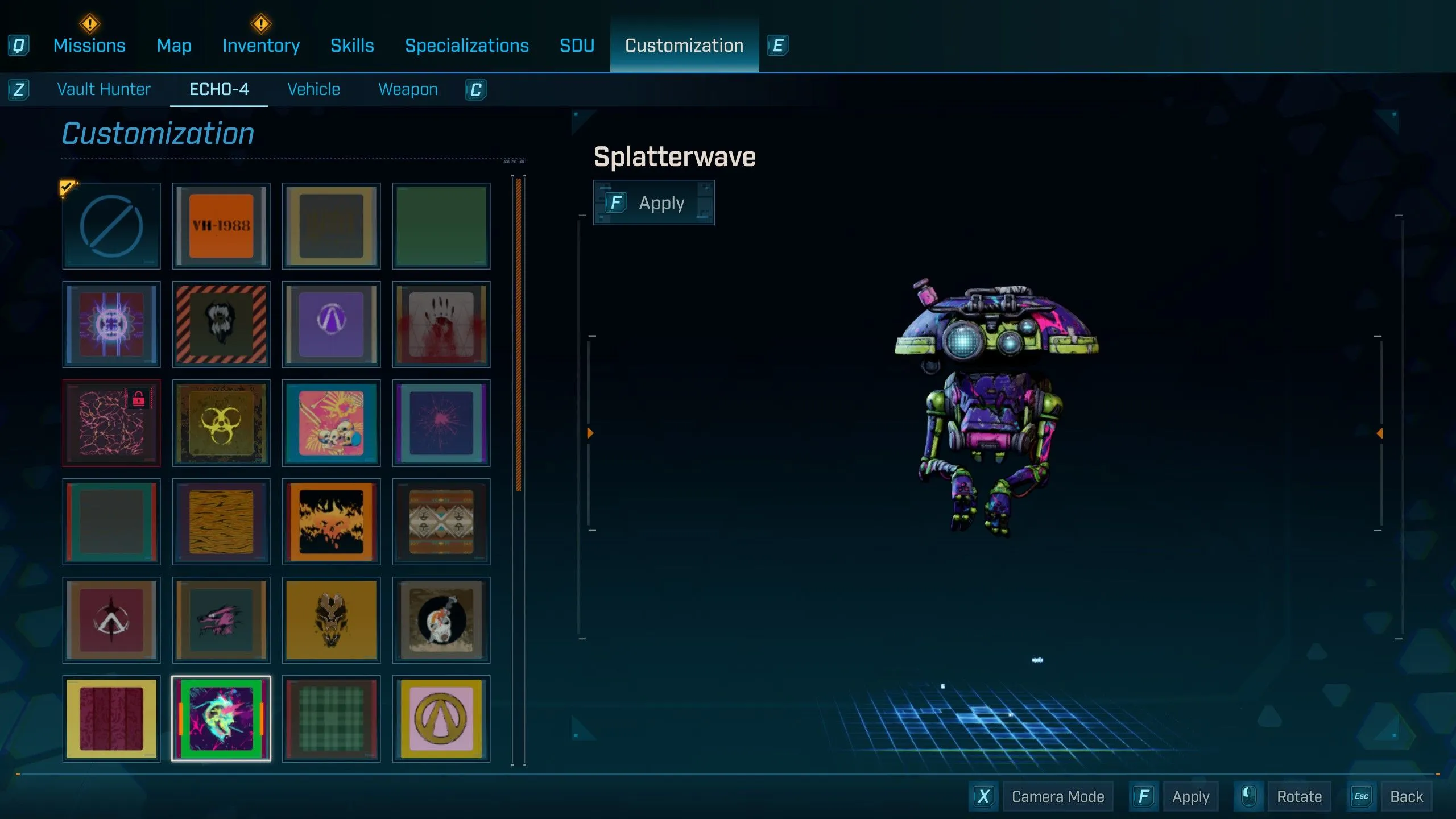This screenshot has width=1456, height=819.
Task: Select the 'no skin' empty slot thumbnail
Action: coord(111,226)
